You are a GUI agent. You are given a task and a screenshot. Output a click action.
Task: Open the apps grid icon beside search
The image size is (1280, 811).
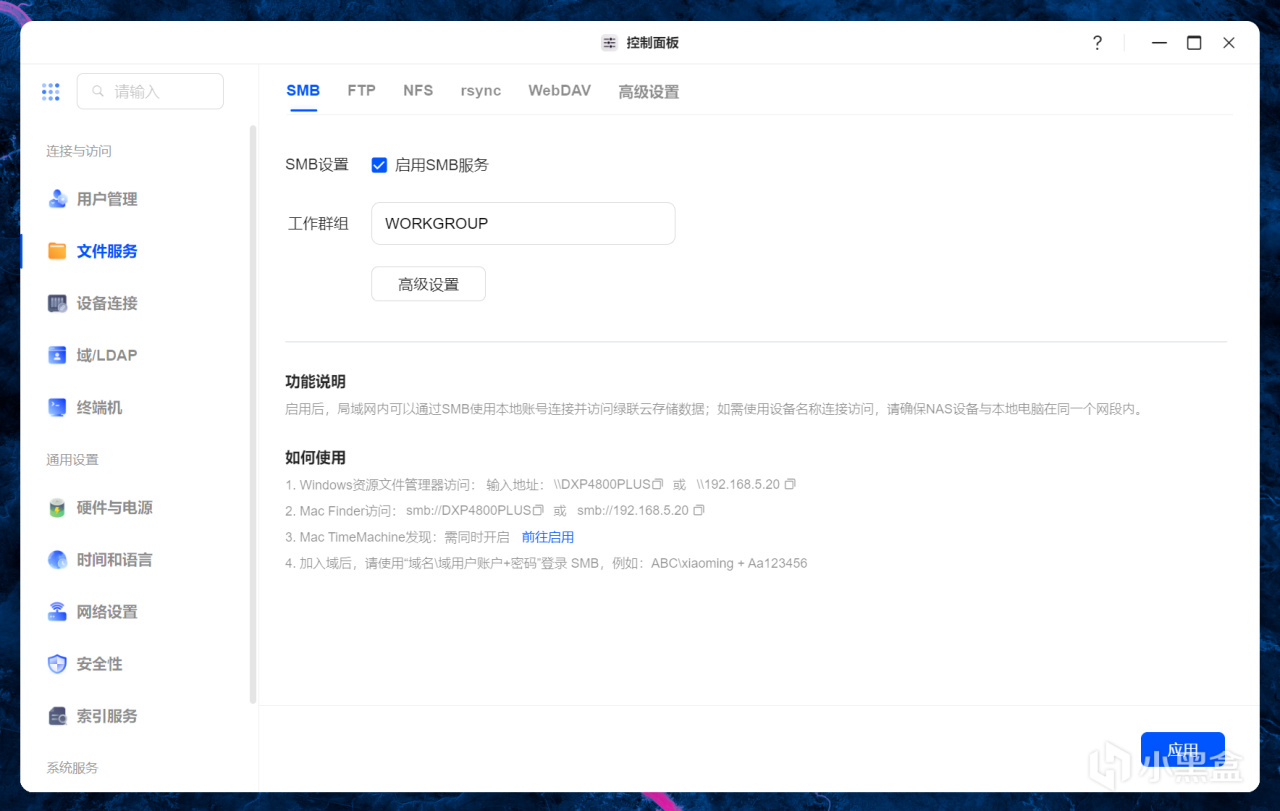tap(51, 91)
